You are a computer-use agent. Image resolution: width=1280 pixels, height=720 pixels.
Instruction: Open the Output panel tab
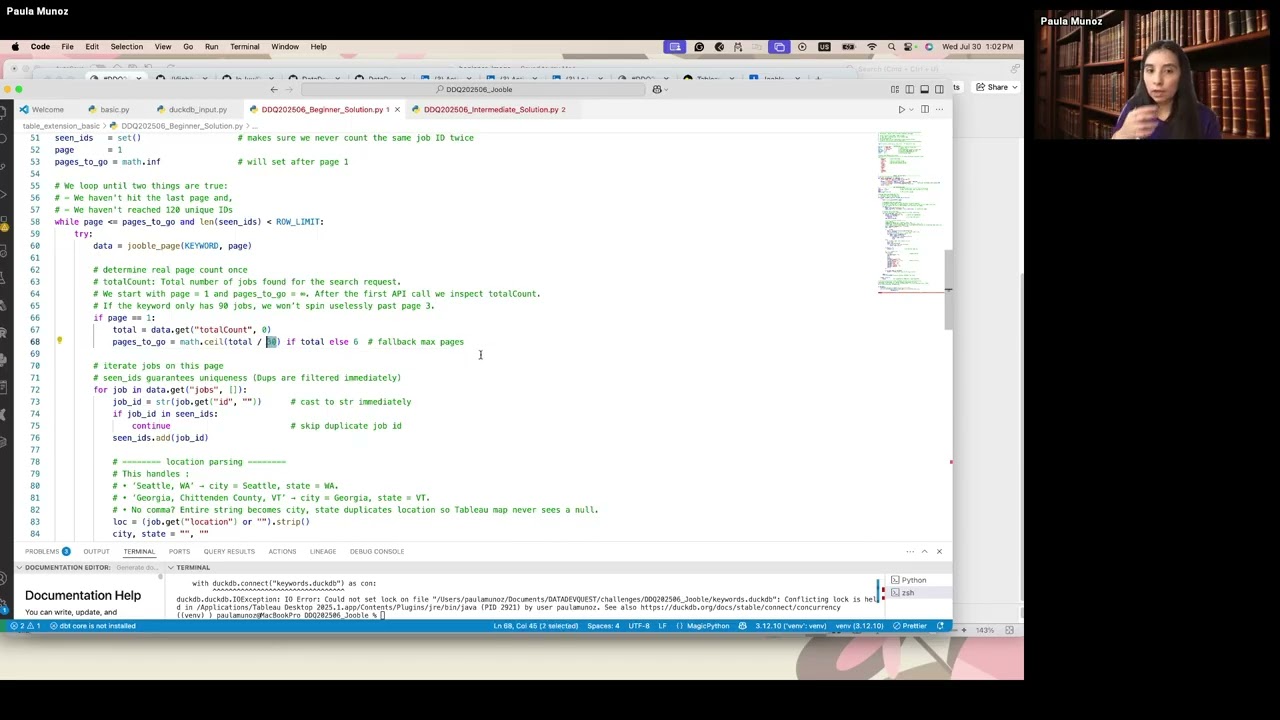coord(96,551)
